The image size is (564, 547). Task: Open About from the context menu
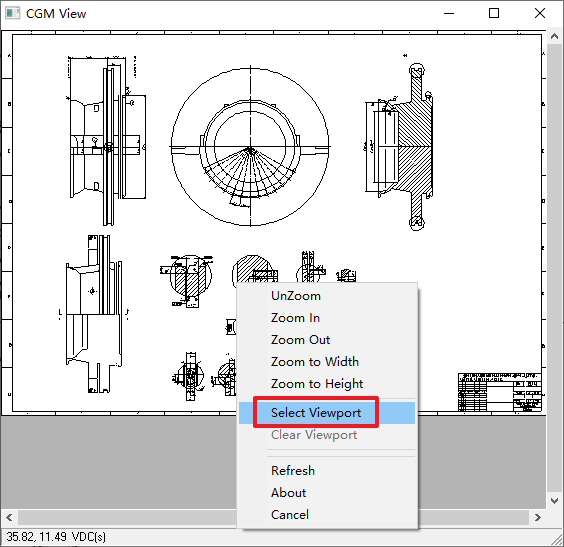click(327, 493)
